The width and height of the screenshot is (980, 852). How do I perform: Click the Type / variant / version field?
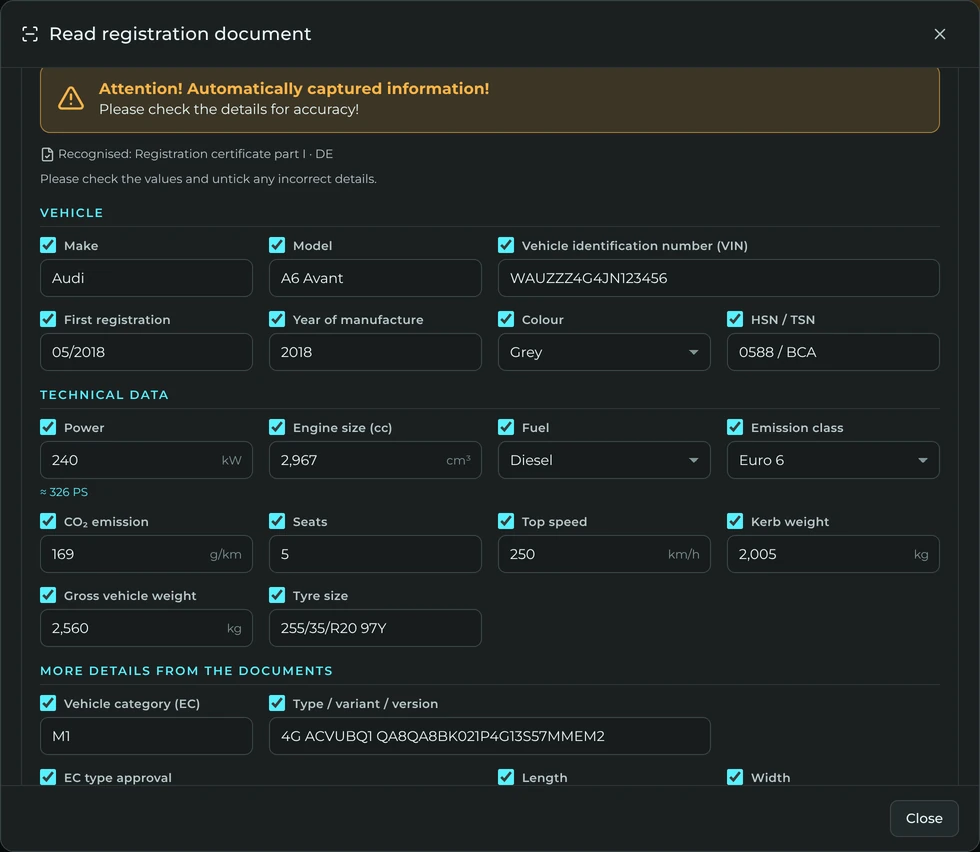490,736
